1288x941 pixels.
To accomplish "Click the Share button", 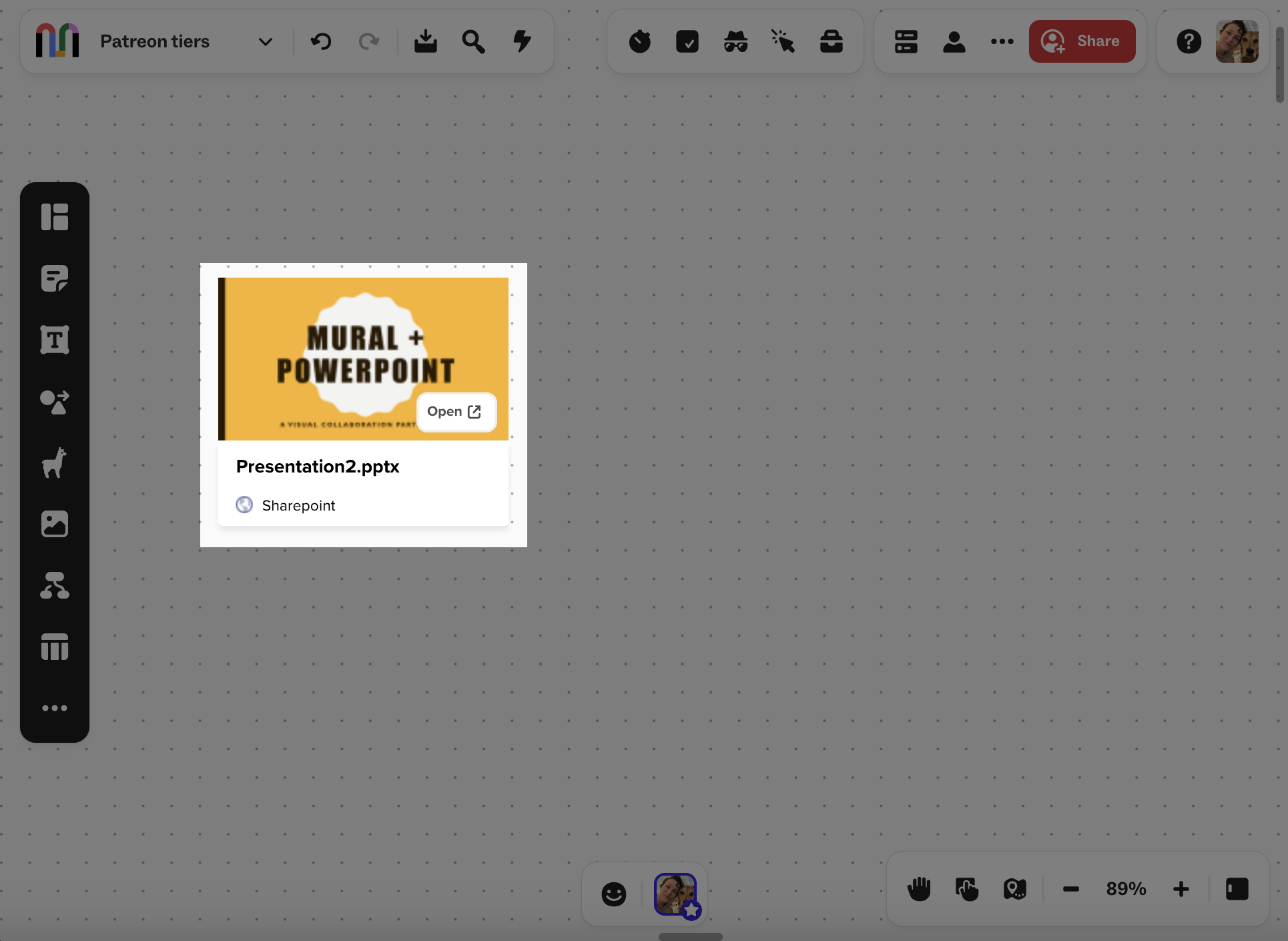I will coord(1082,41).
